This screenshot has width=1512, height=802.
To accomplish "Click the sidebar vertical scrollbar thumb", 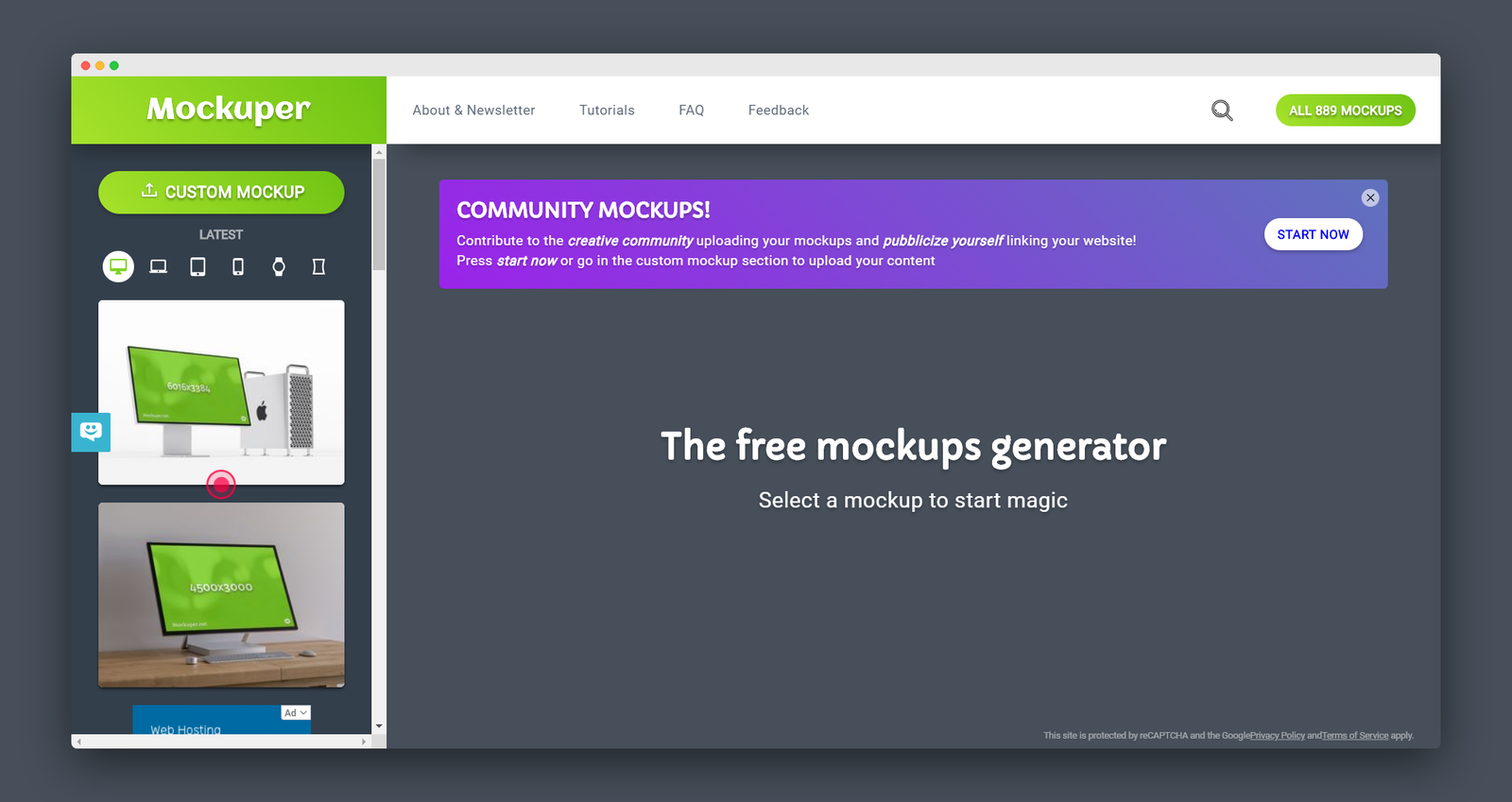I will point(379,214).
